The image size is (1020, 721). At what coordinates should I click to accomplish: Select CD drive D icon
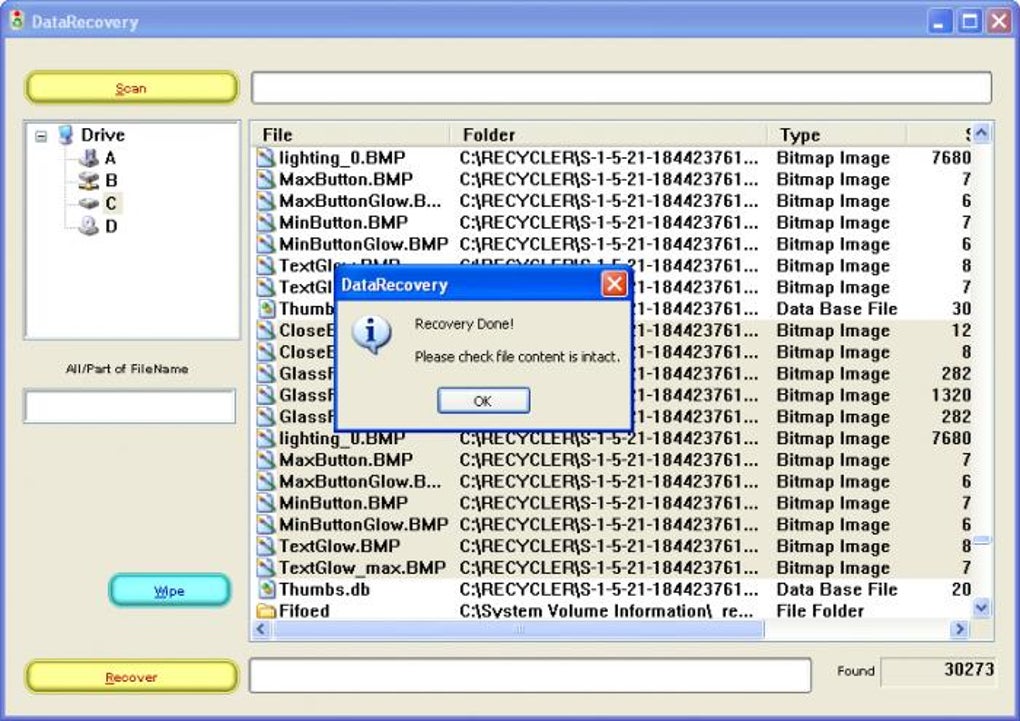click(x=88, y=226)
